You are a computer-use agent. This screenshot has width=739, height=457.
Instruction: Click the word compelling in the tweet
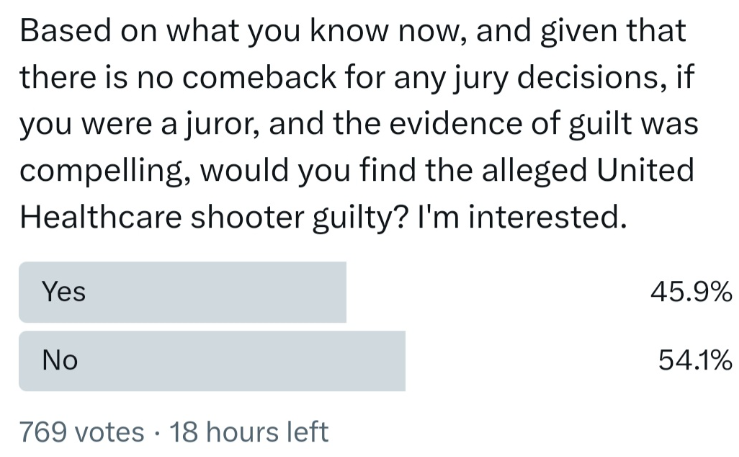point(105,171)
